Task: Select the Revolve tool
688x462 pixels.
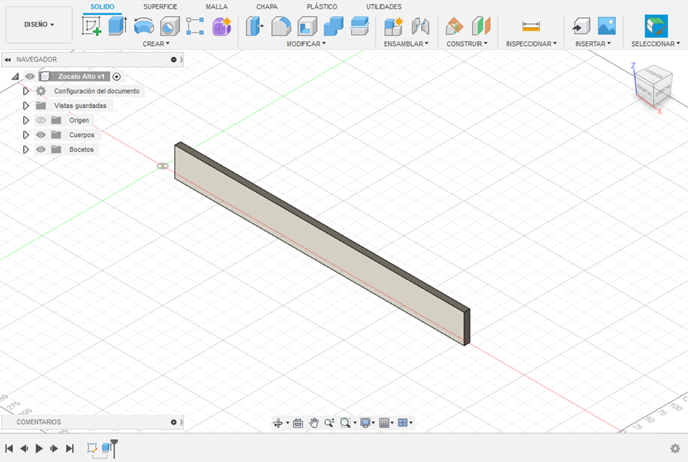Action: pyautogui.click(x=143, y=26)
